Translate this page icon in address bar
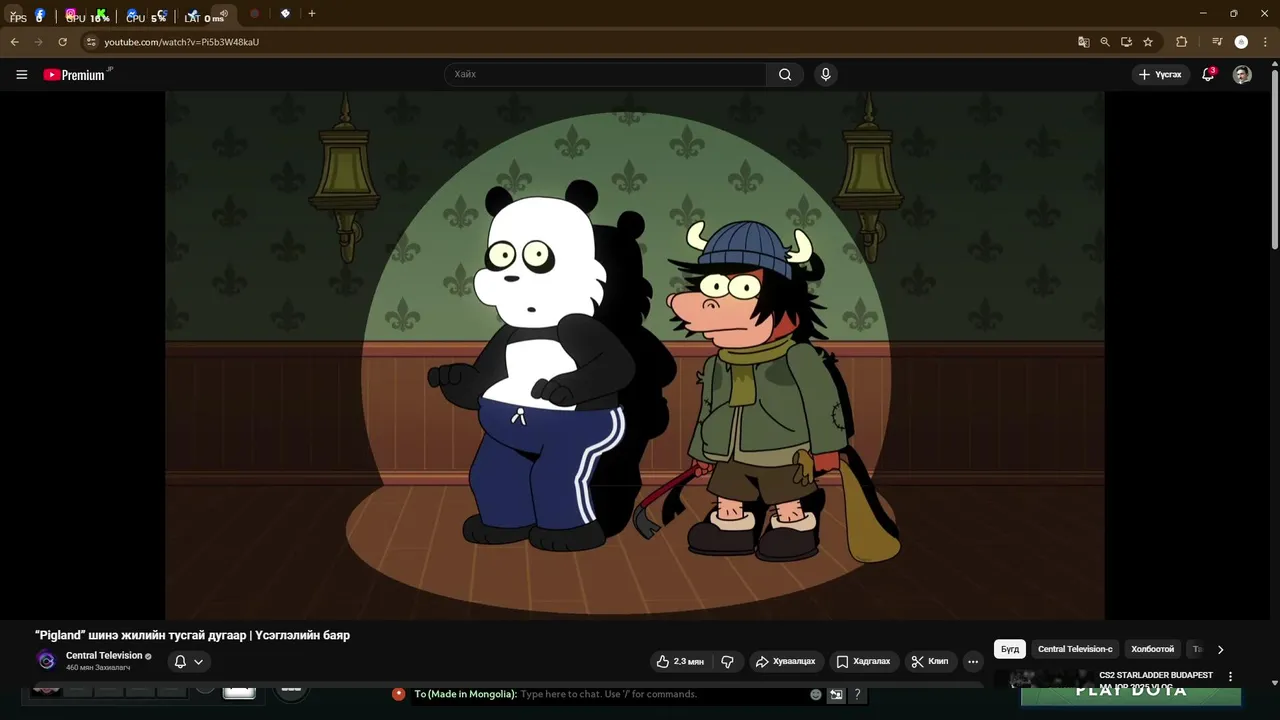Screen dimensions: 1280x720 pos(1083,42)
